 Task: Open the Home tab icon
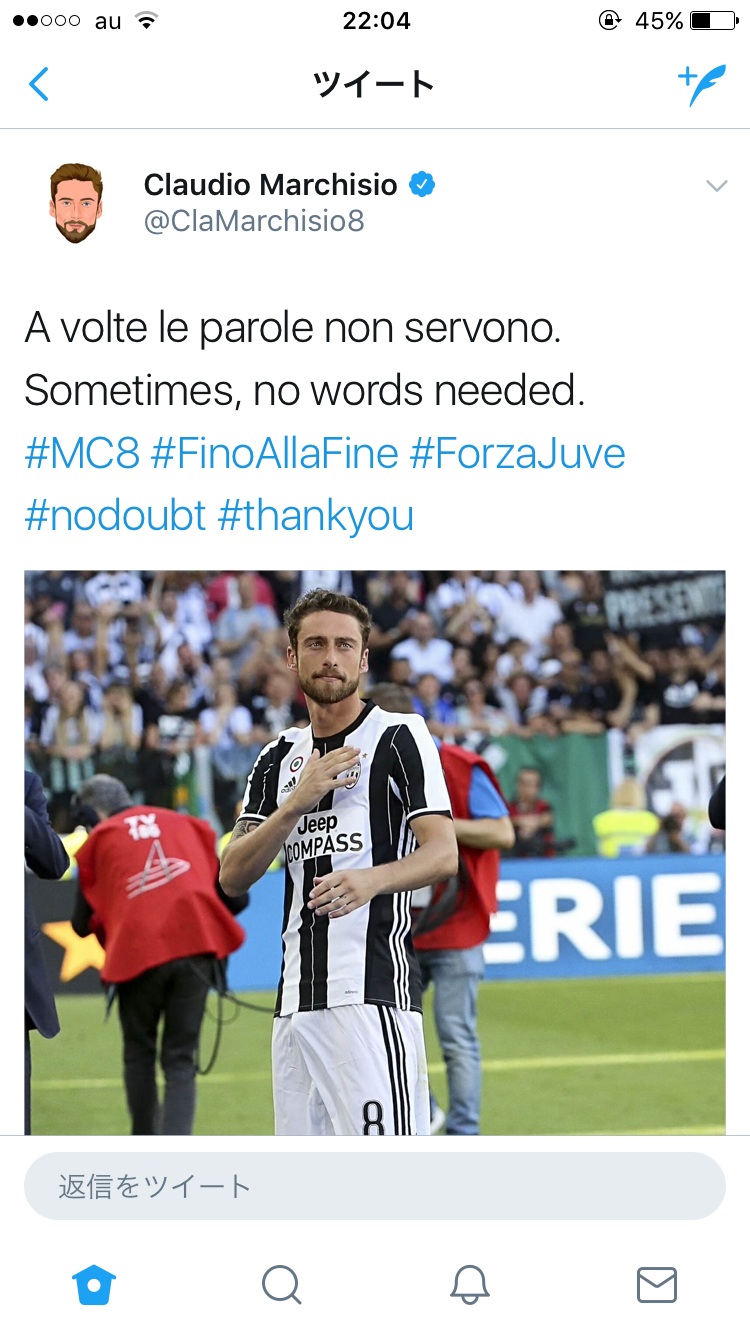(94, 1284)
